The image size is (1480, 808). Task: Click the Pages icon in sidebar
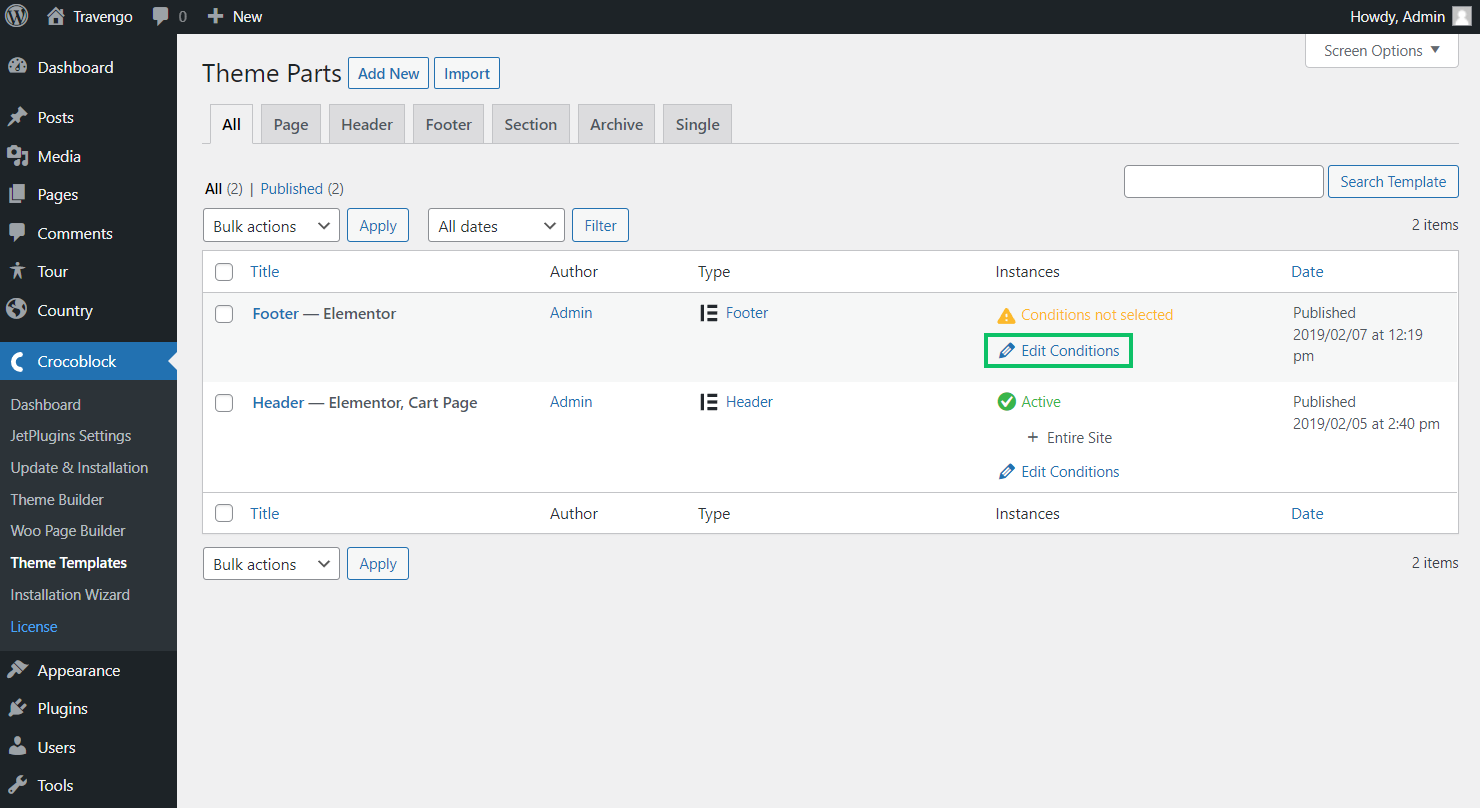17,194
